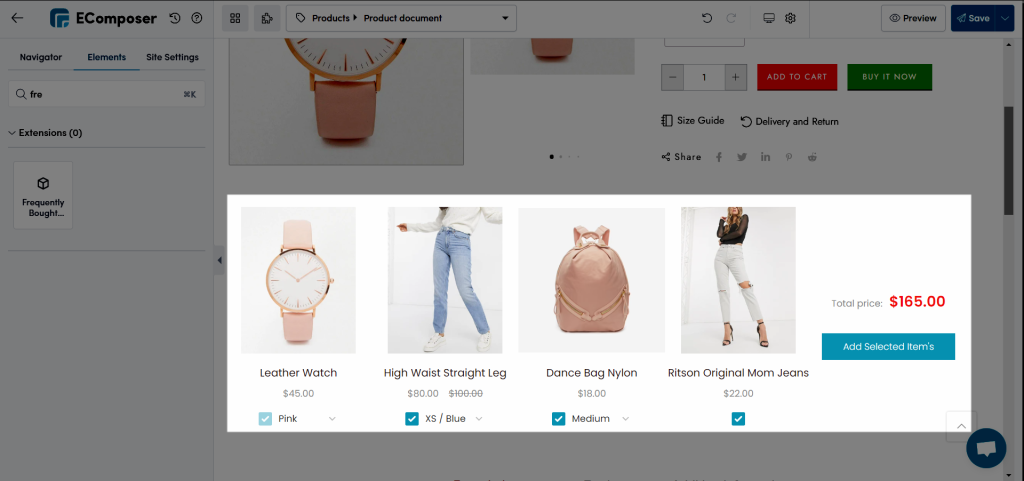Screen dimensions: 1024x481
Task: Click the Share link
Action: pyautogui.click(x=681, y=157)
